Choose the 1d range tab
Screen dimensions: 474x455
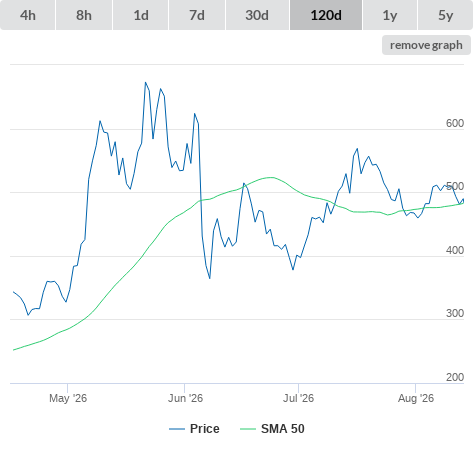141,15
